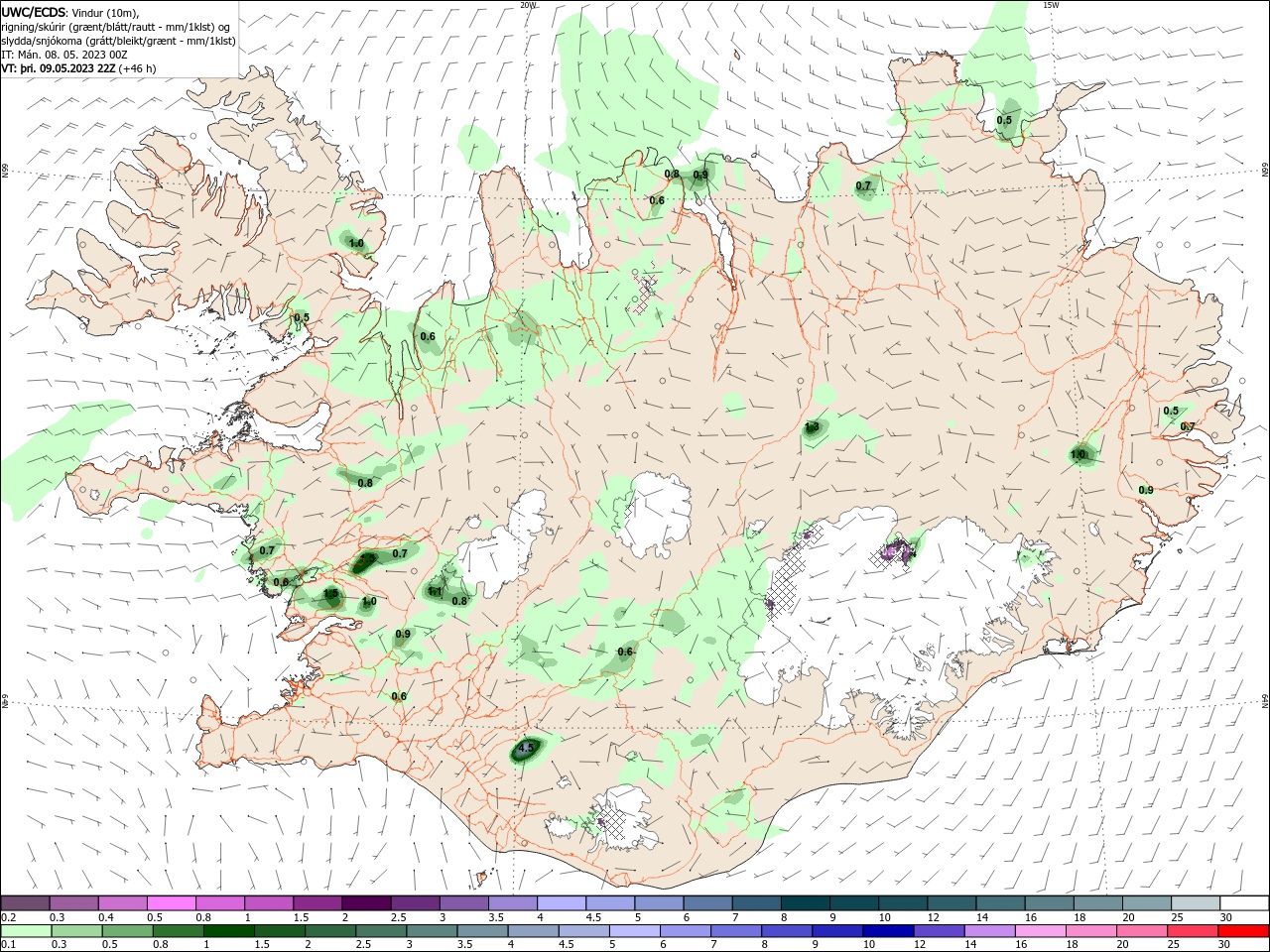This screenshot has height=952, width=1270.
Task: Click the darkest green swatch labeled 1 in rain scale
Action: point(227,931)
